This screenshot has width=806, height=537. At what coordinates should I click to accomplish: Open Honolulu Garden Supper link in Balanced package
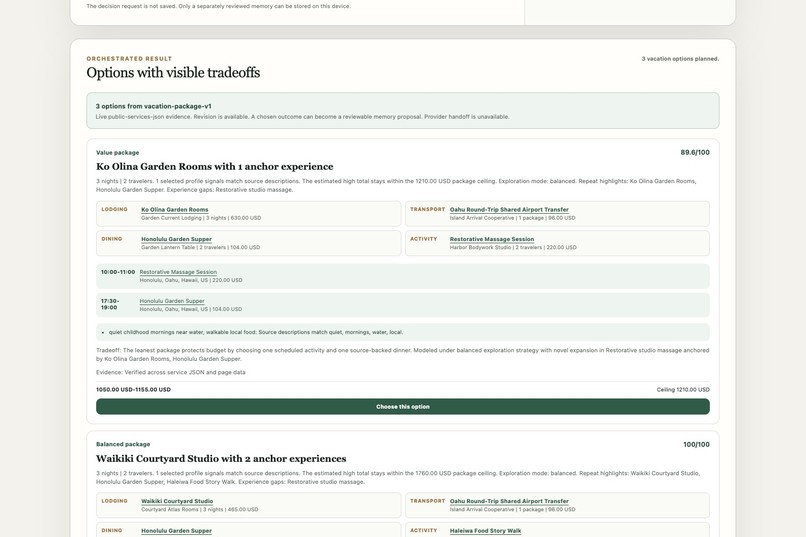click(176, 530)
